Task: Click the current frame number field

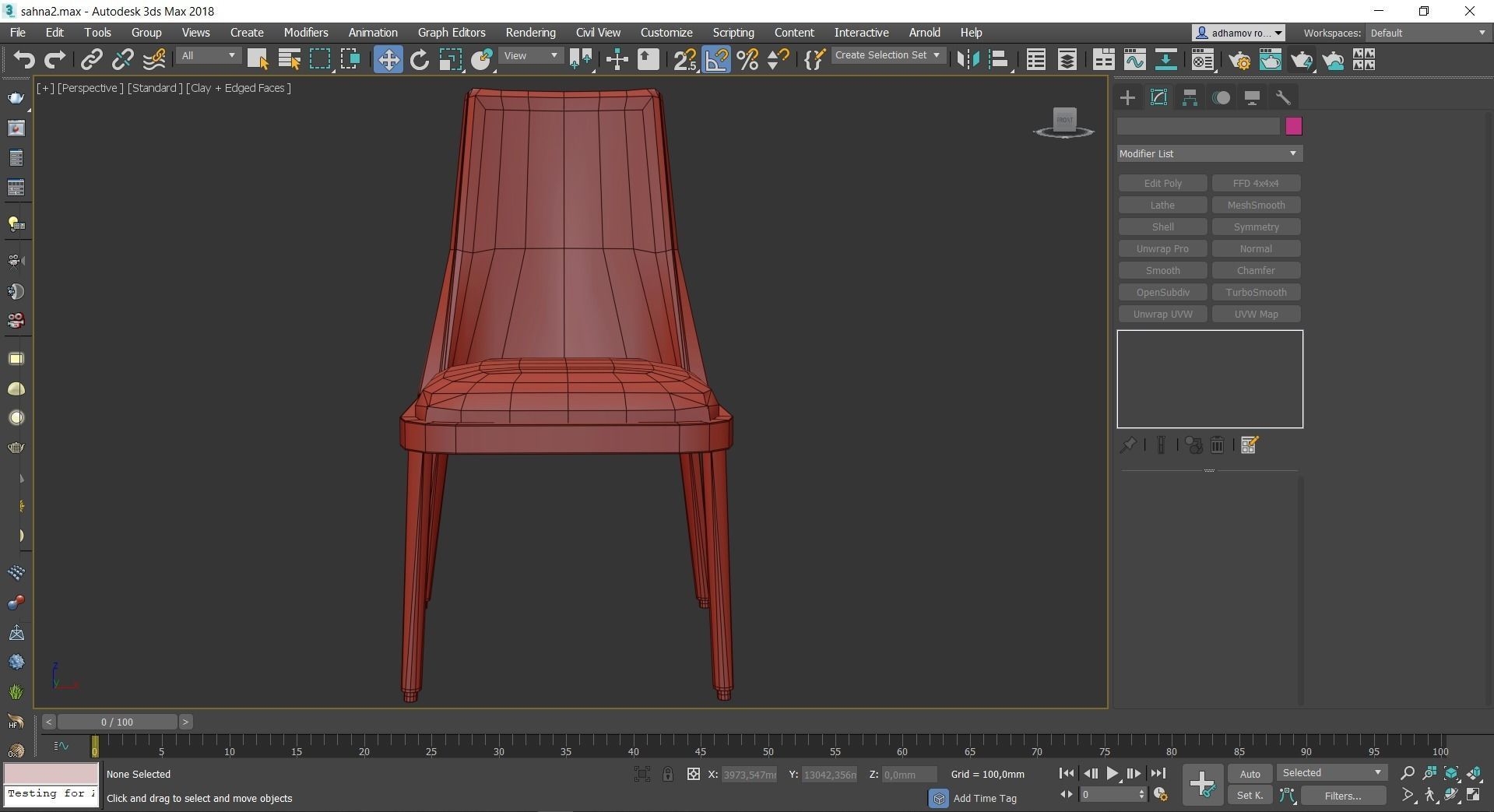Action: [x=1109, y=795]
